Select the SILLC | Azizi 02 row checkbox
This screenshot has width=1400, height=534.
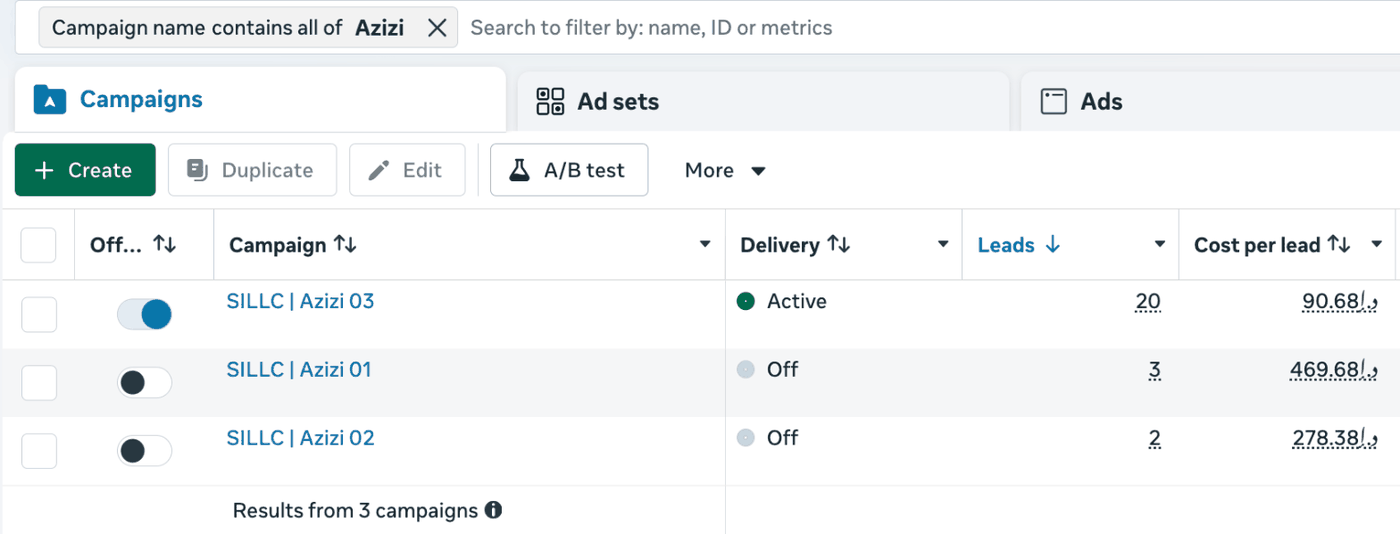[39, 451]
